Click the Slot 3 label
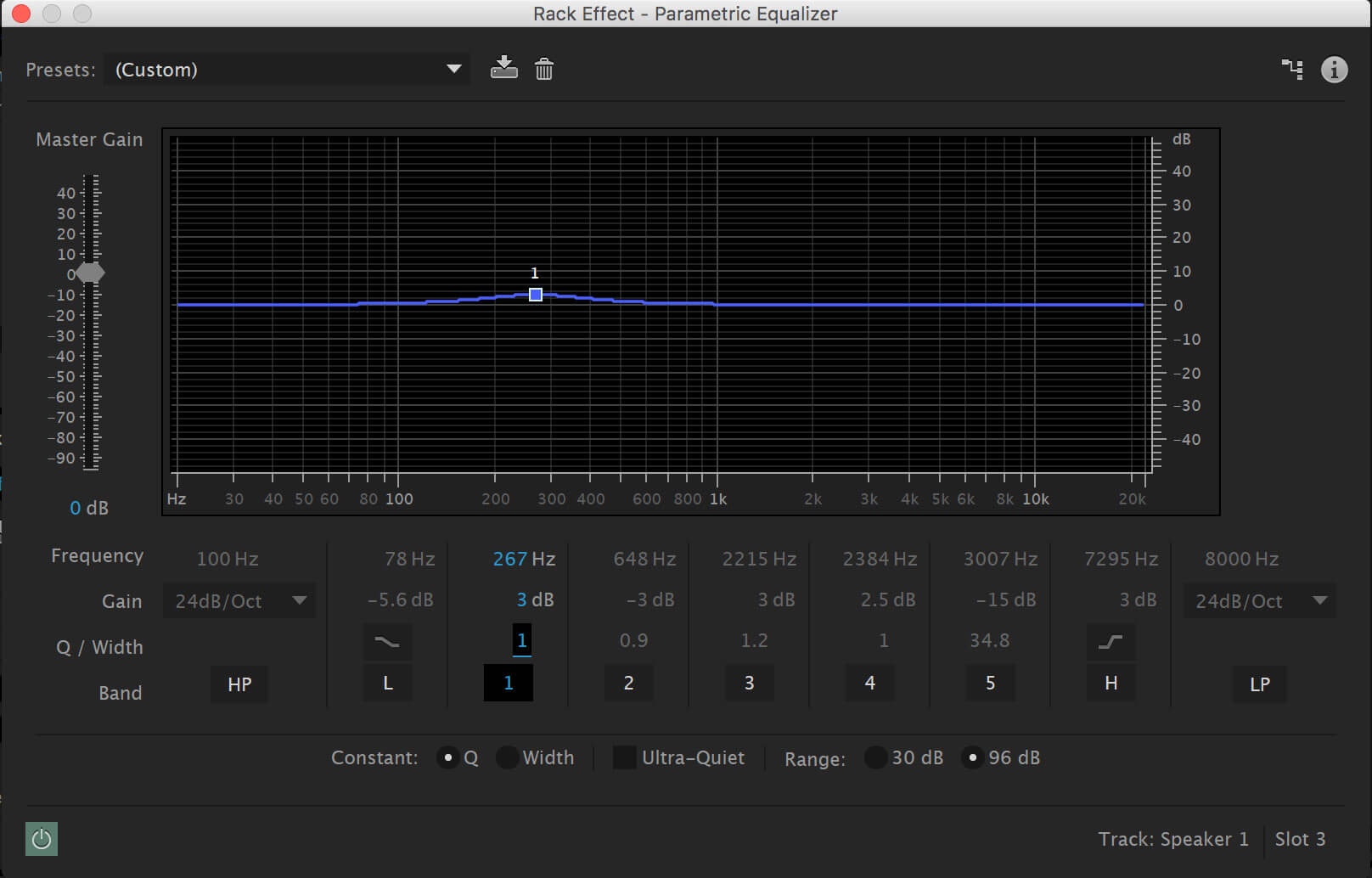 1300,839
